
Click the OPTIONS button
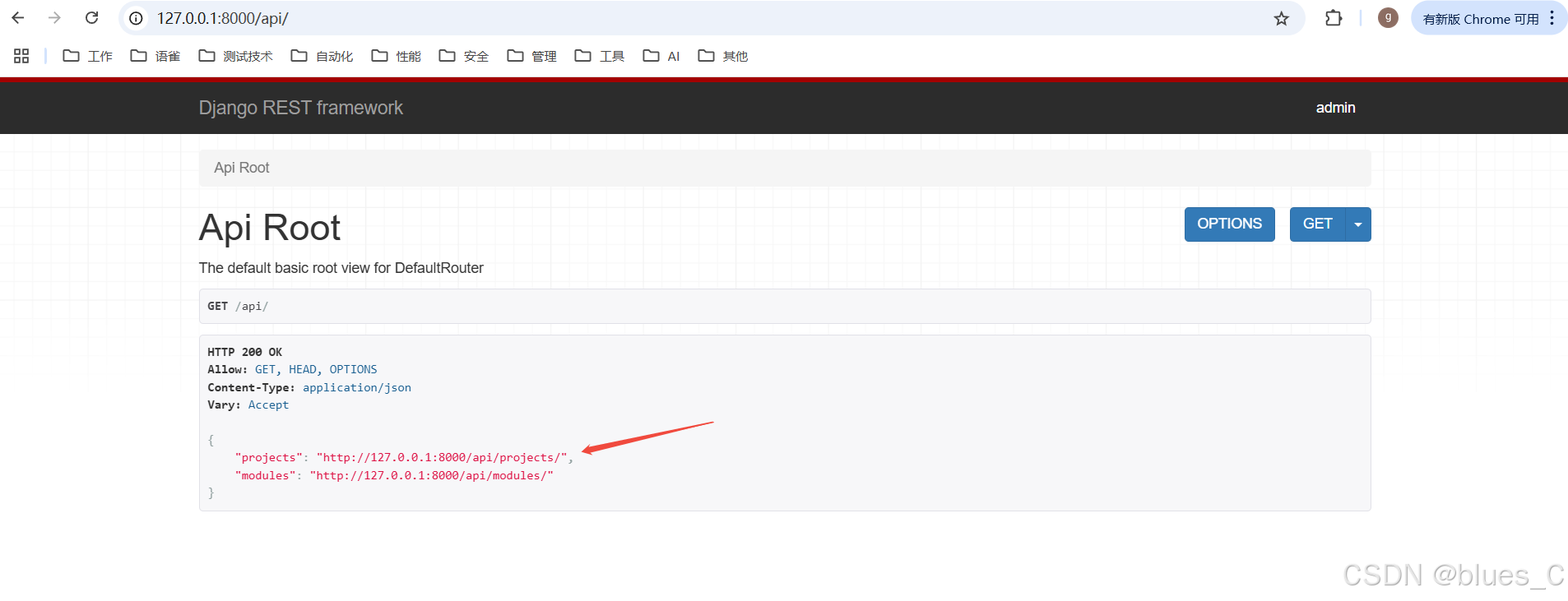point(1229,224)
